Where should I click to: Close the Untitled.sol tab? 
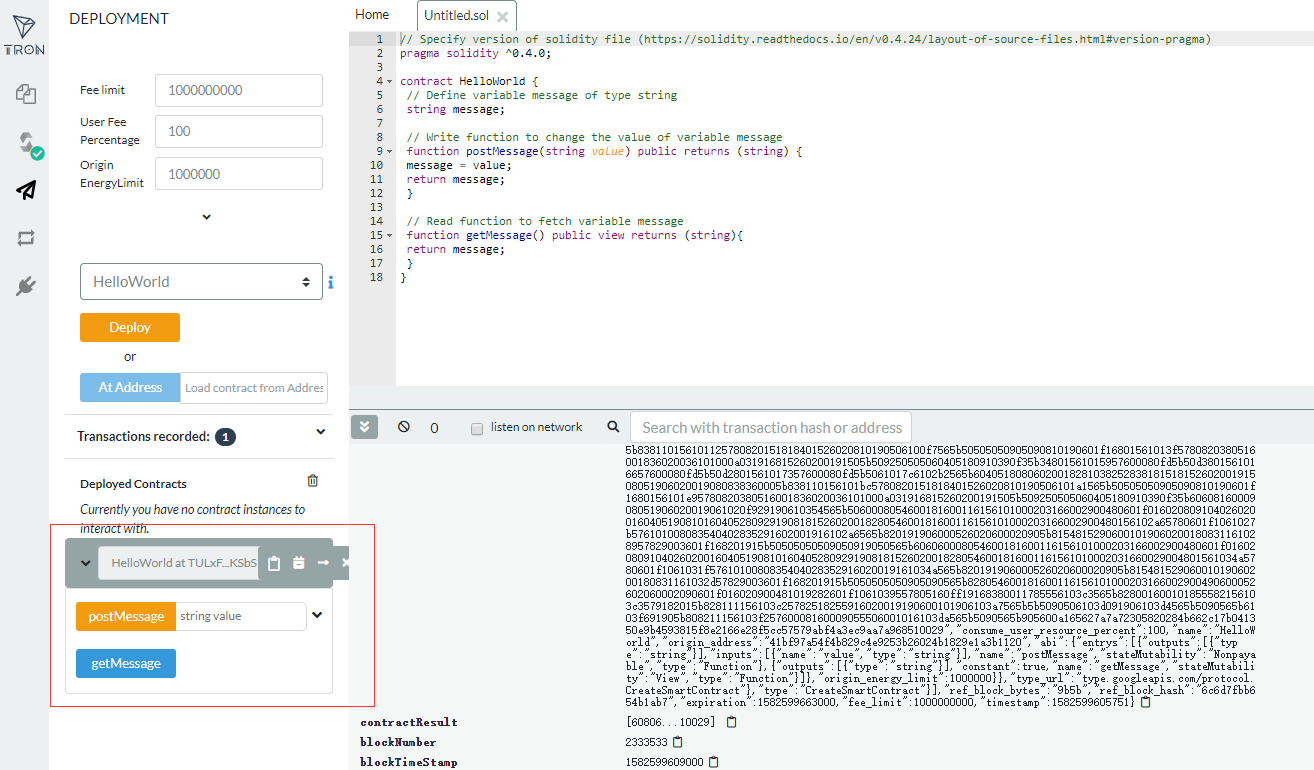502,17
